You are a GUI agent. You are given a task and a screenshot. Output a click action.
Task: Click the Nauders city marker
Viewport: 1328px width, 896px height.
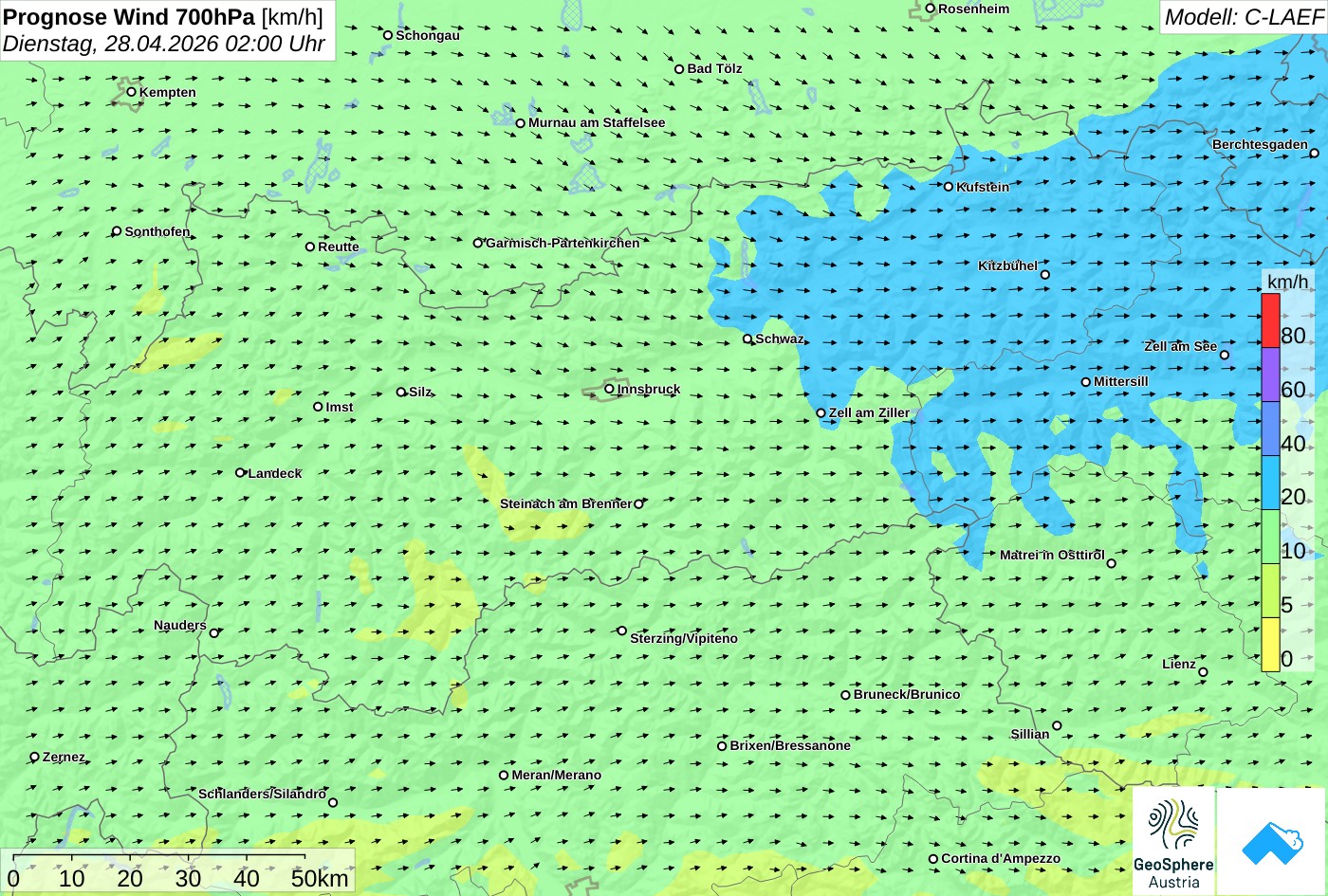pyautogui.click(x=214, y=633)
